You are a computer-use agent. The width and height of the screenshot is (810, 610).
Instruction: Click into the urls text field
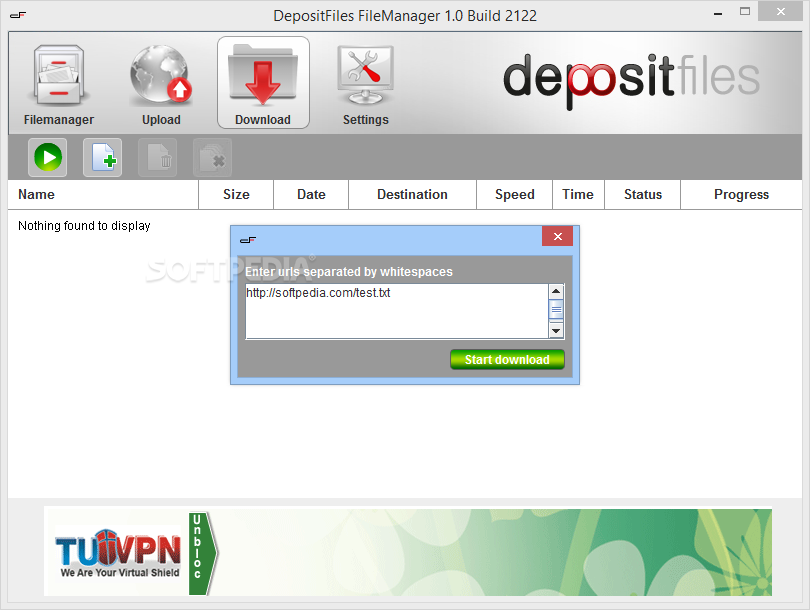(x=397, y=311)
